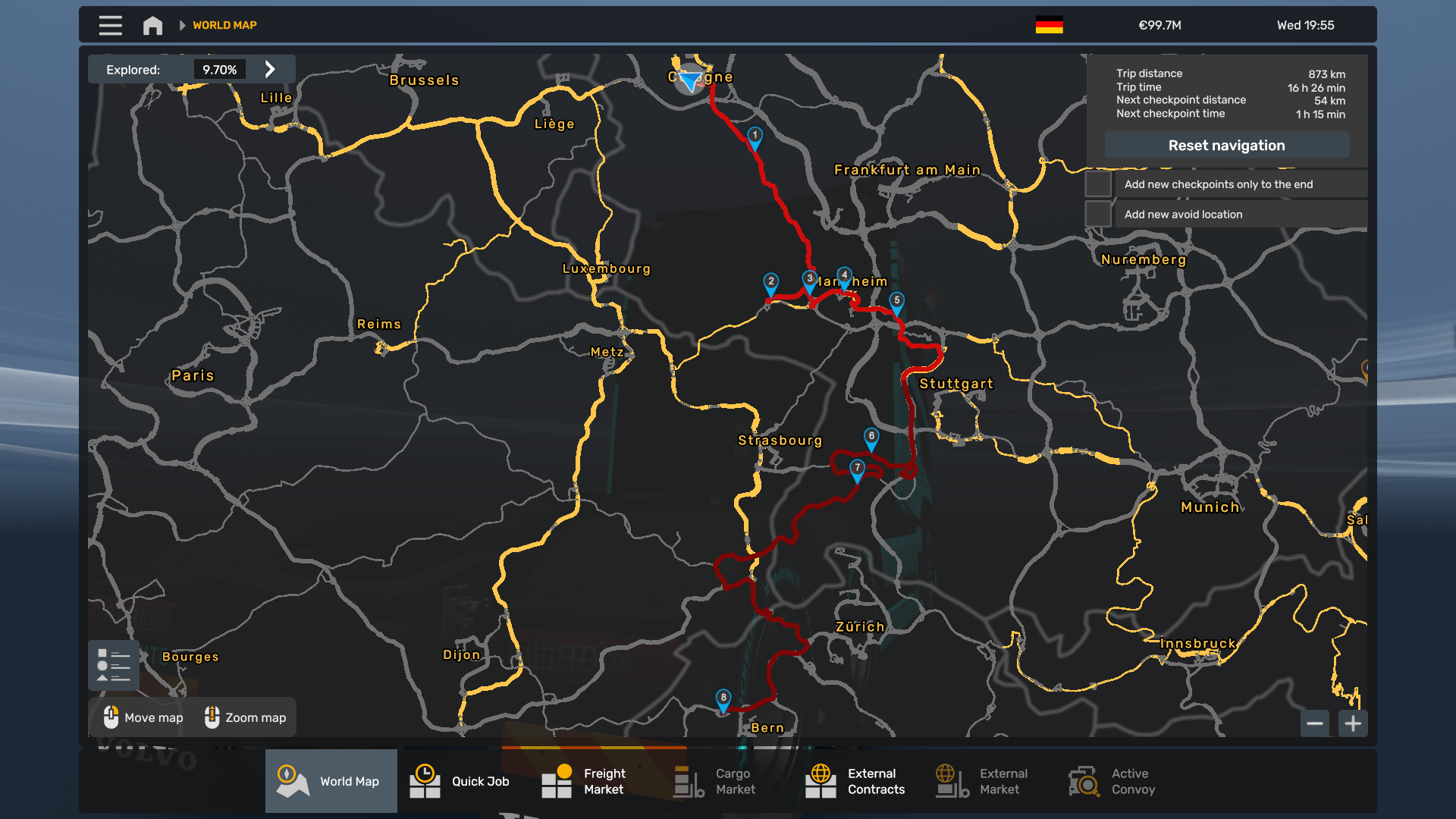Select the World Map tab
The width and height of the screenshot is (1456, 819).
click(x=331, y=781)
